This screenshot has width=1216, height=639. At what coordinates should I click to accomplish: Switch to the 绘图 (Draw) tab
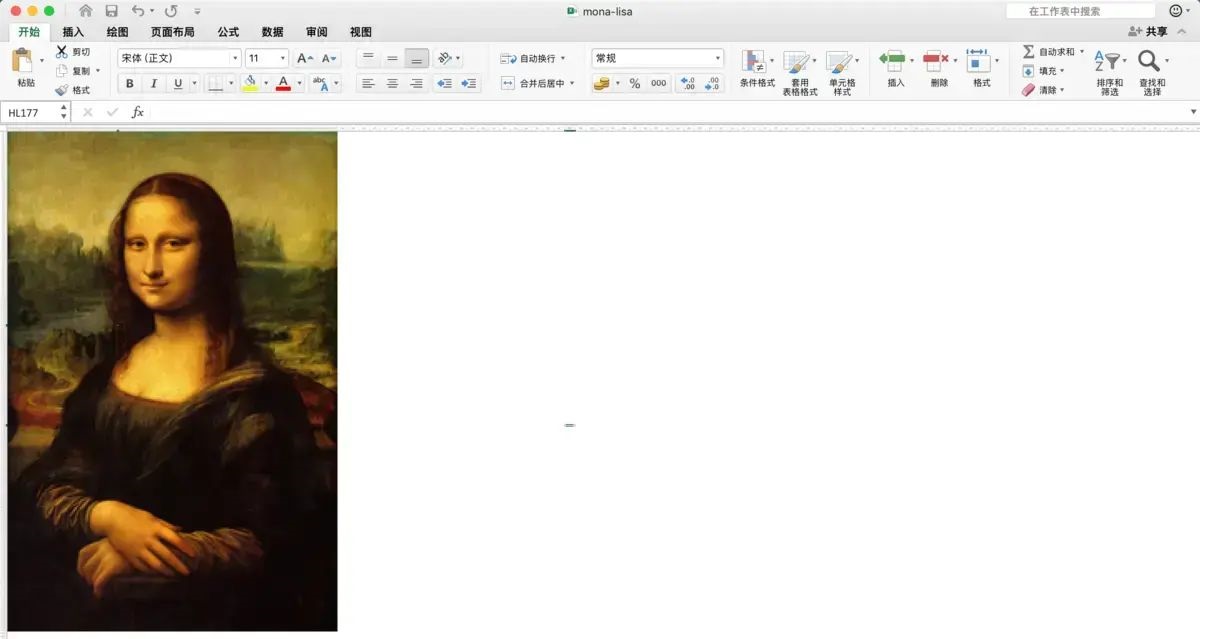(117, 32)
